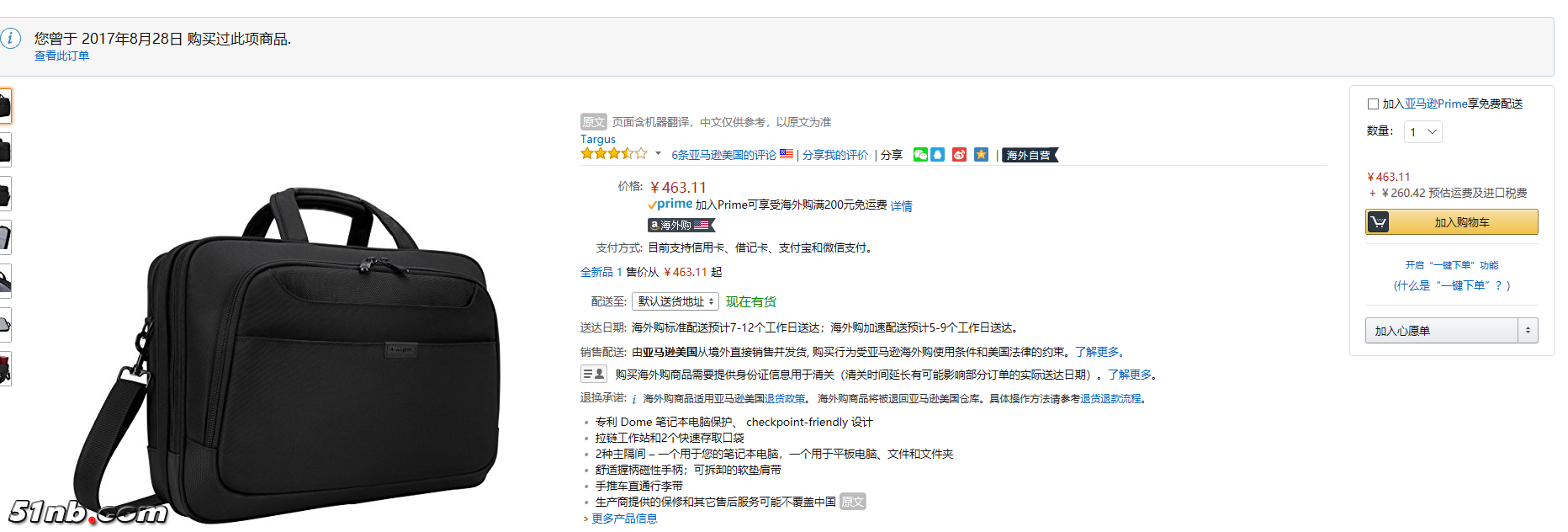This screenshot has height=532, width=1568.
Task: Open the 6条亚马逊美国的评论 reviews link
Action: [723, 155]
